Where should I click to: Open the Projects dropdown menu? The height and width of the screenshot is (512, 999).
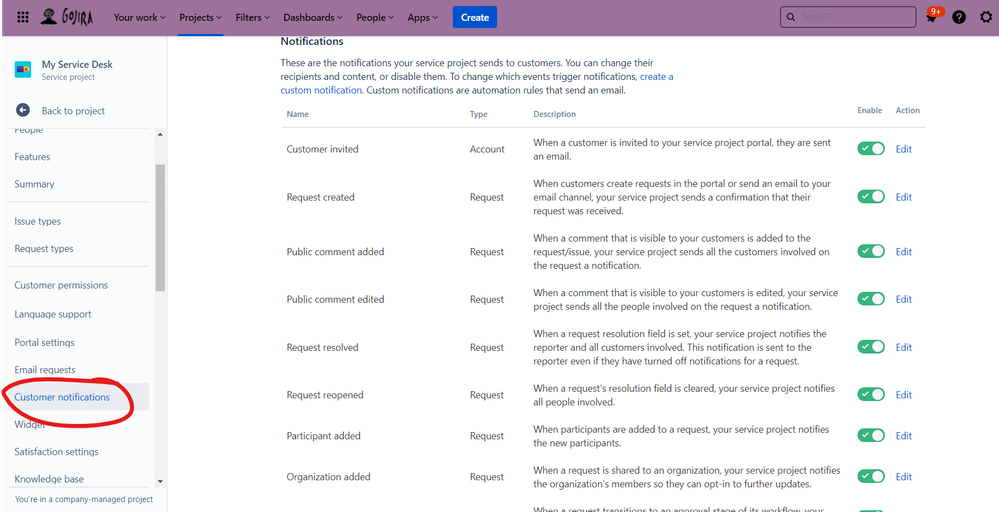tap(201, 18)
